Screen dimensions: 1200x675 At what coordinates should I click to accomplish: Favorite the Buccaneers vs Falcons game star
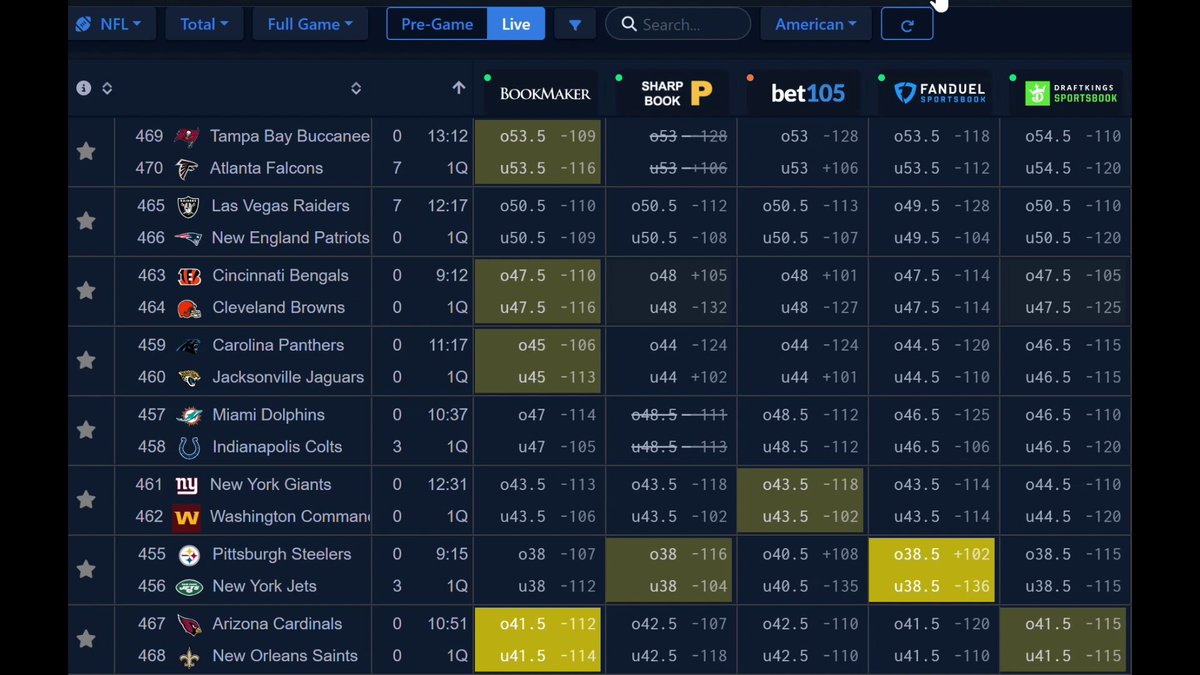(x=86, y=151)
